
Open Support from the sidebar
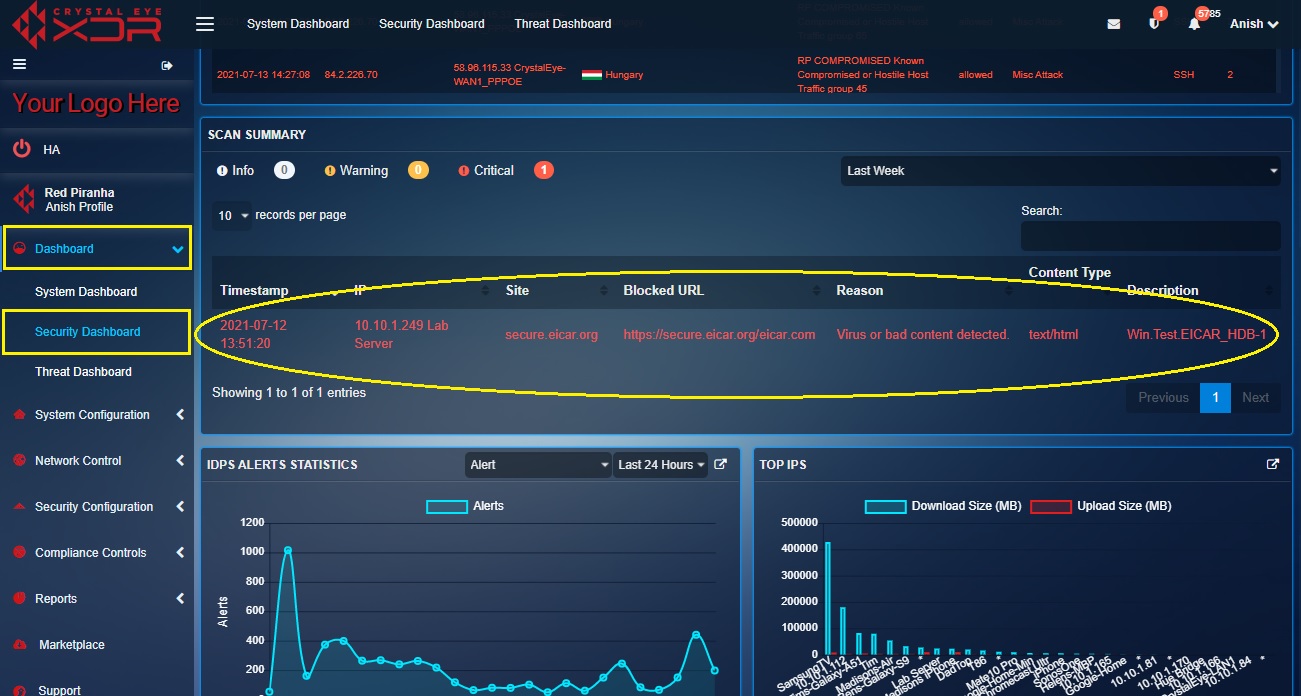coord(60,689)
